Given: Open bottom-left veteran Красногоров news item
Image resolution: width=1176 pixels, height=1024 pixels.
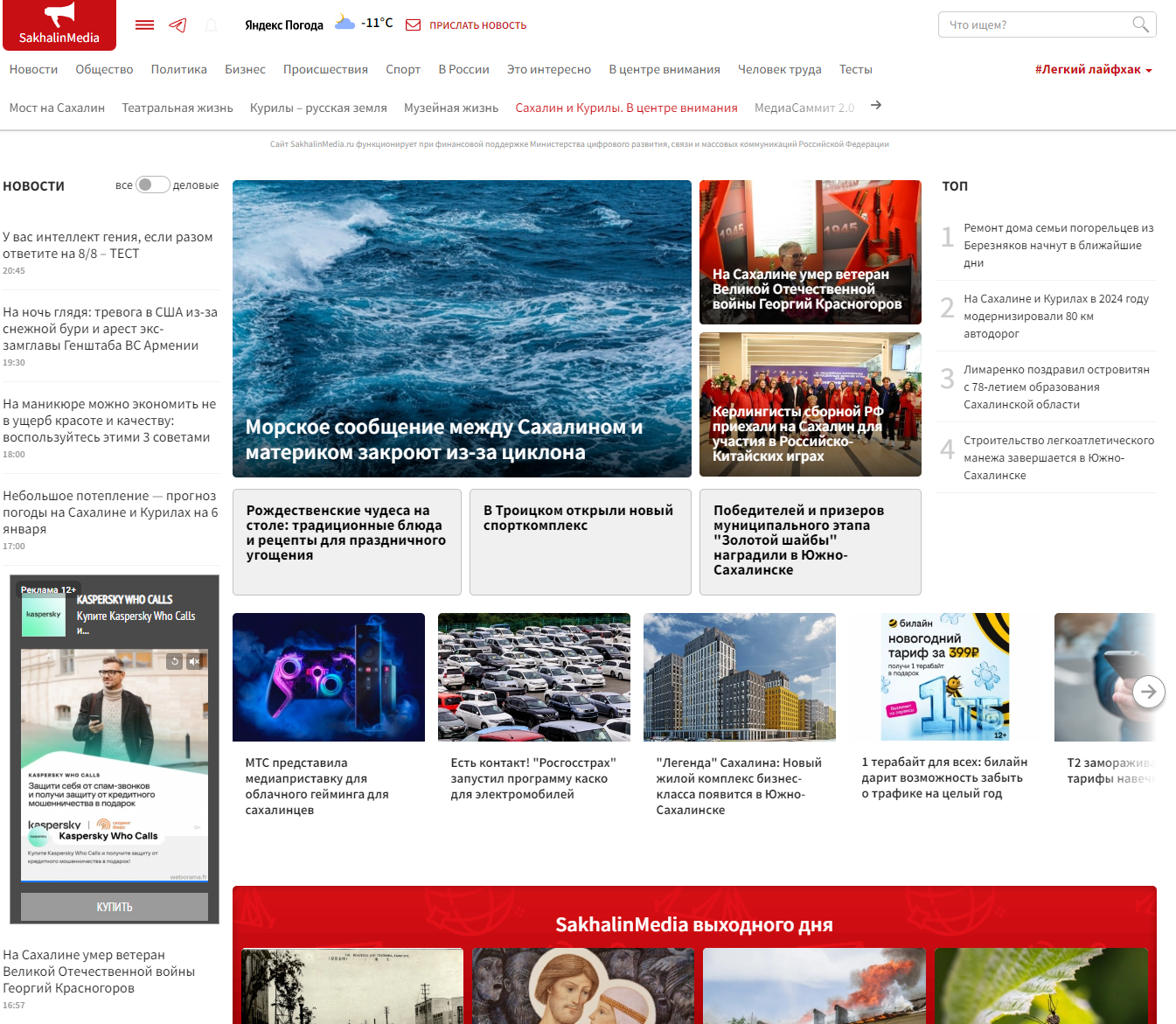Looking at the screenshot, I should pos(99,972).
